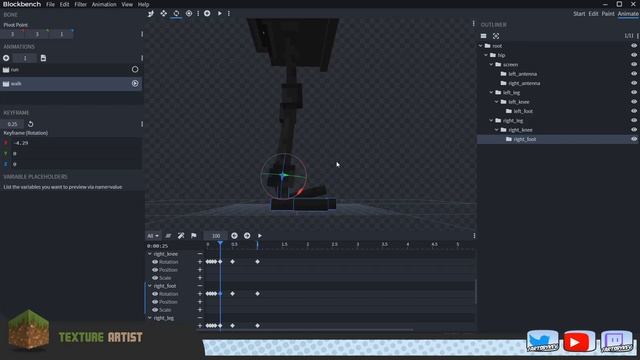Click the flag marker icon in timeline toolbar
The height and width of the screenshot is (360, 640).
pos(193,236)
